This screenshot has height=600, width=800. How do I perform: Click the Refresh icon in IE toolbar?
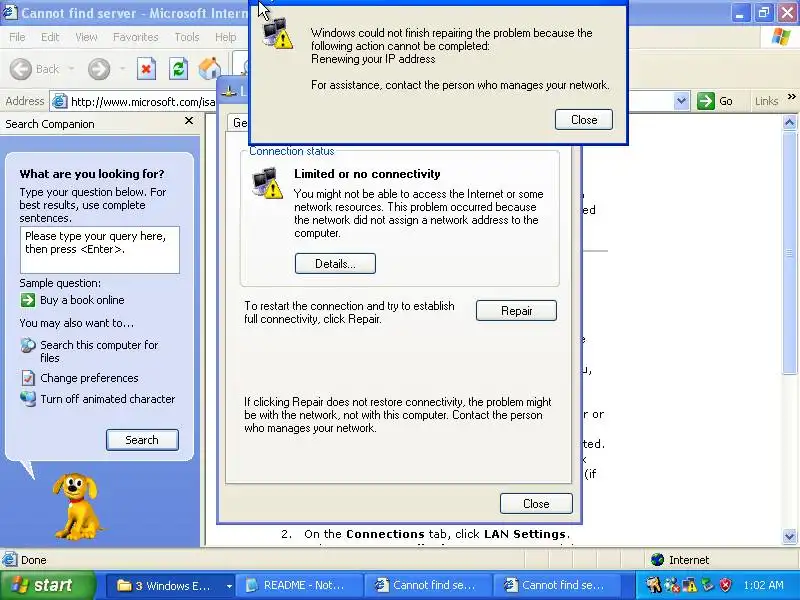click(178, 69)
